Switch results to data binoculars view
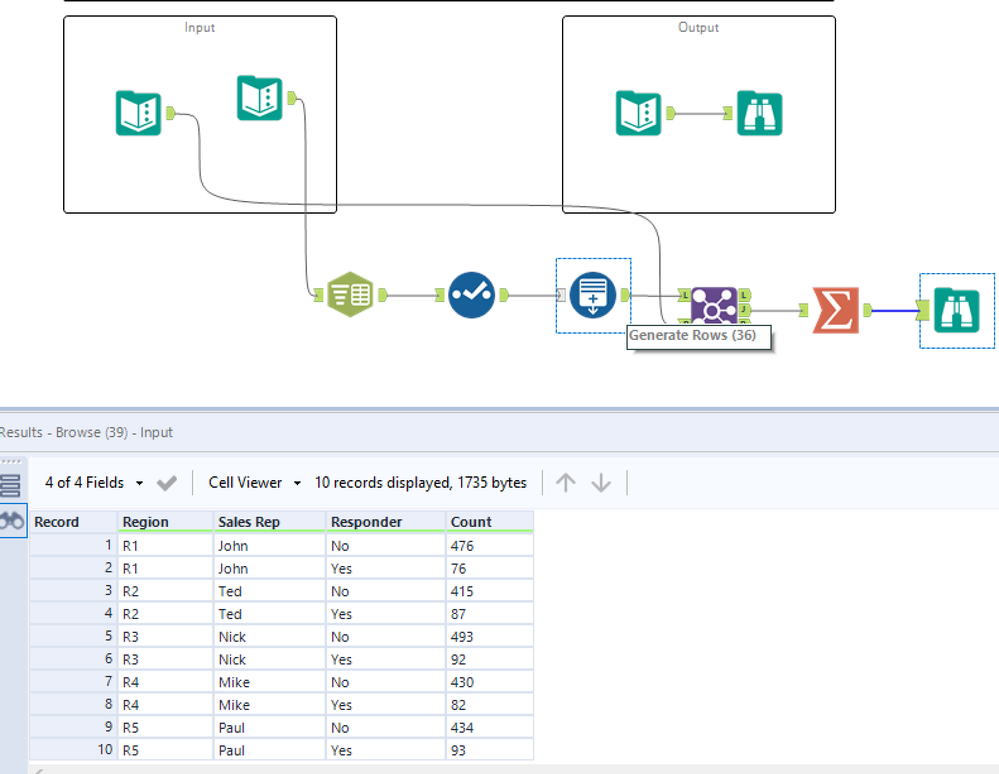 [12, 521]
